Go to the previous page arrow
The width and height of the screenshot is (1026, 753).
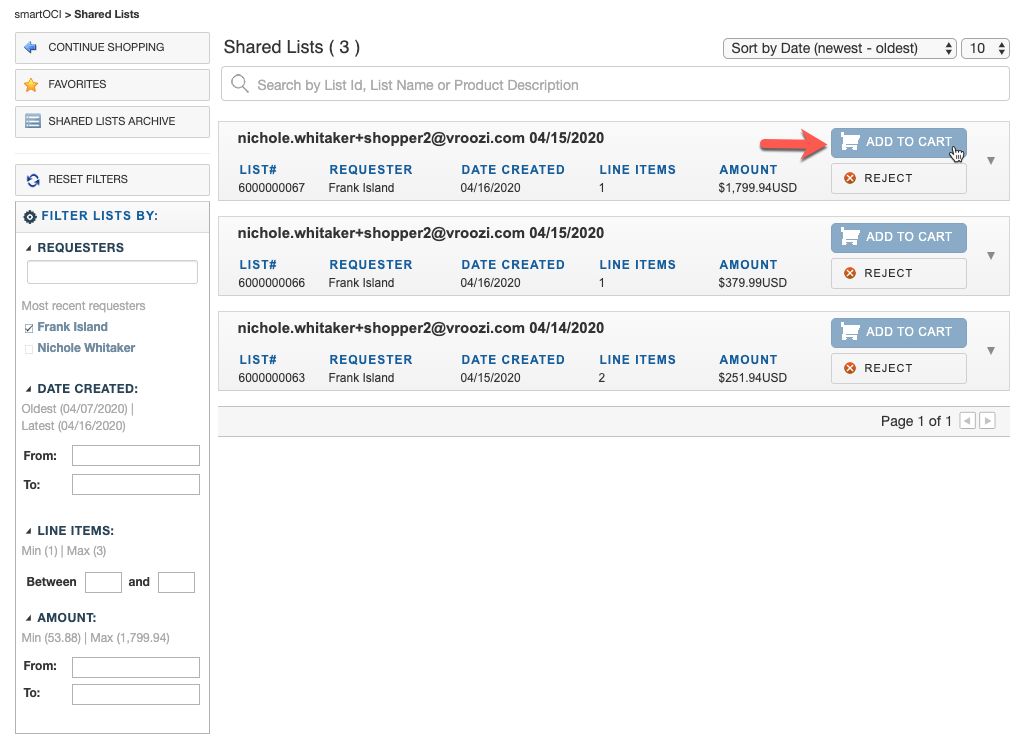[967, 421]
